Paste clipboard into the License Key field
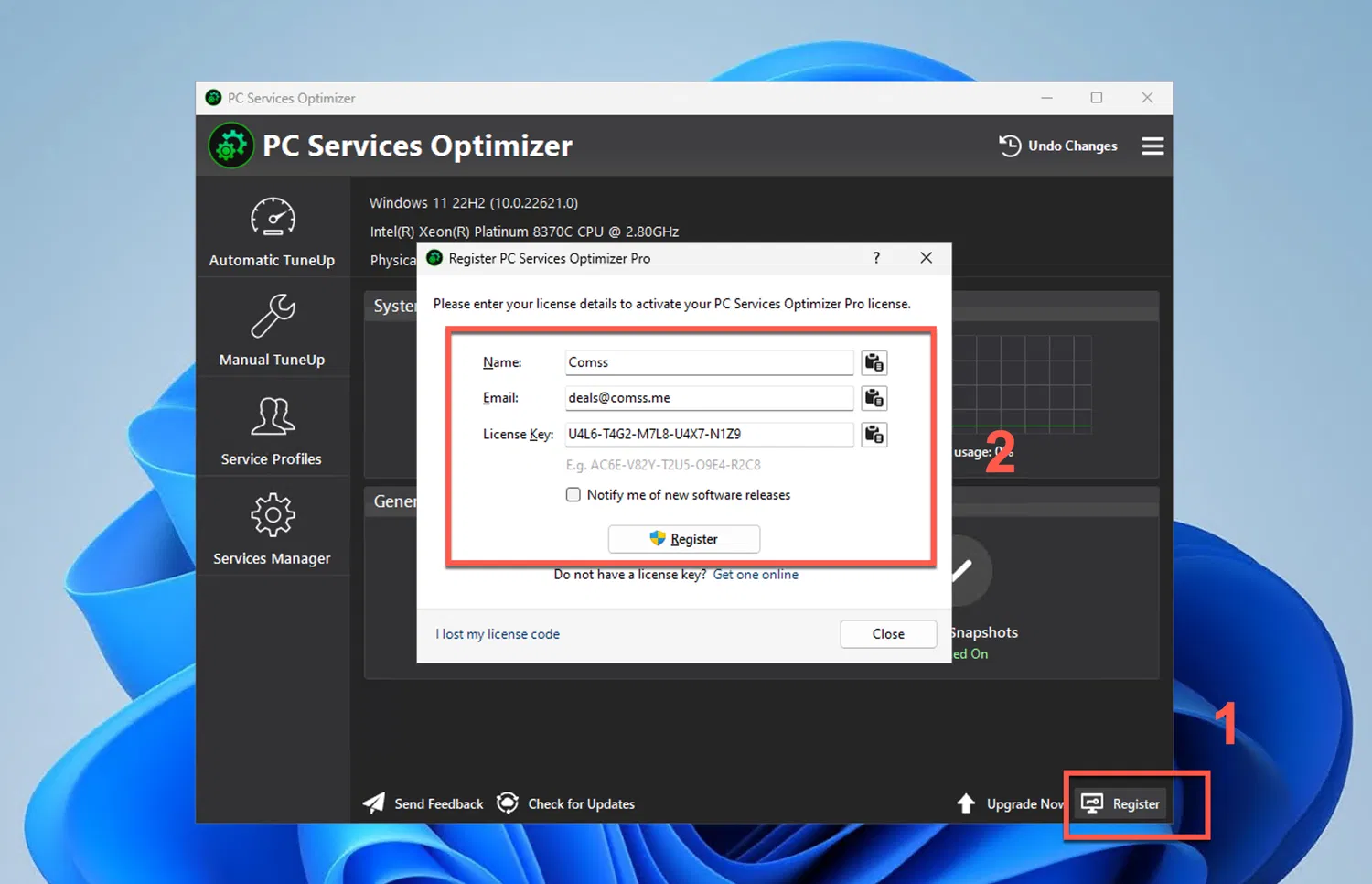1372x884 pixels. (874, 435)
